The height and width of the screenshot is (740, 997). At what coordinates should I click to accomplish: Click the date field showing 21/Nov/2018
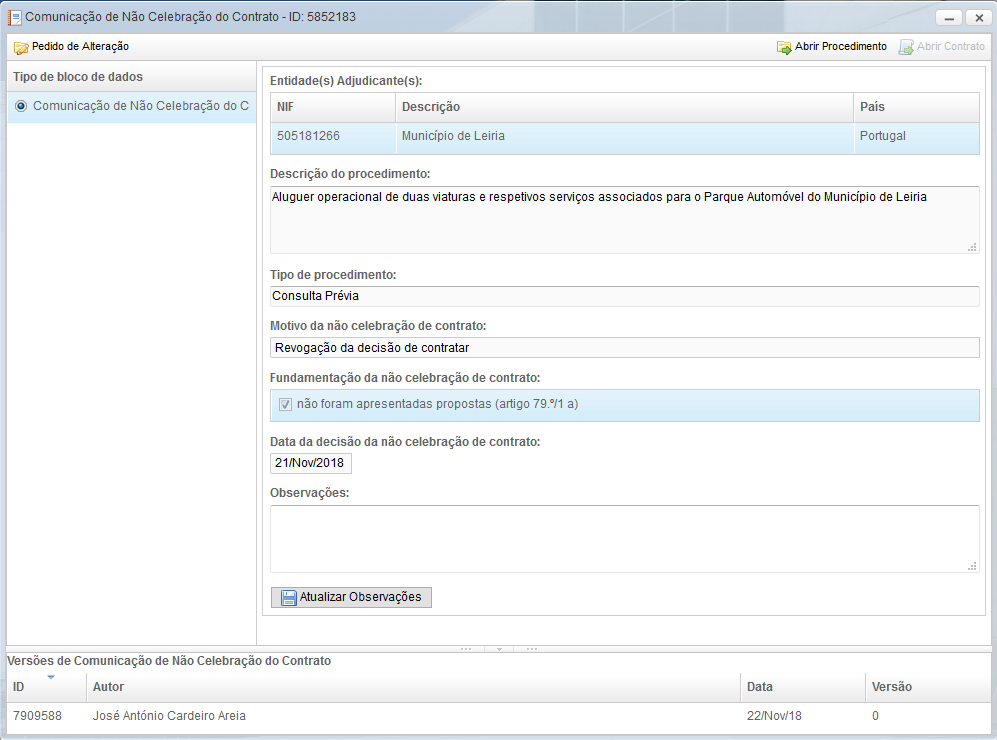[310, 463]
